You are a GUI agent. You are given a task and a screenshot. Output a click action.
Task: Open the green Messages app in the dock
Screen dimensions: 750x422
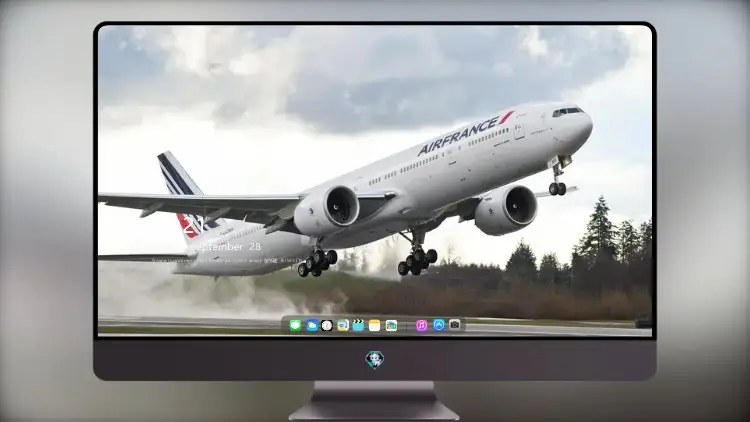coord(295,326)
